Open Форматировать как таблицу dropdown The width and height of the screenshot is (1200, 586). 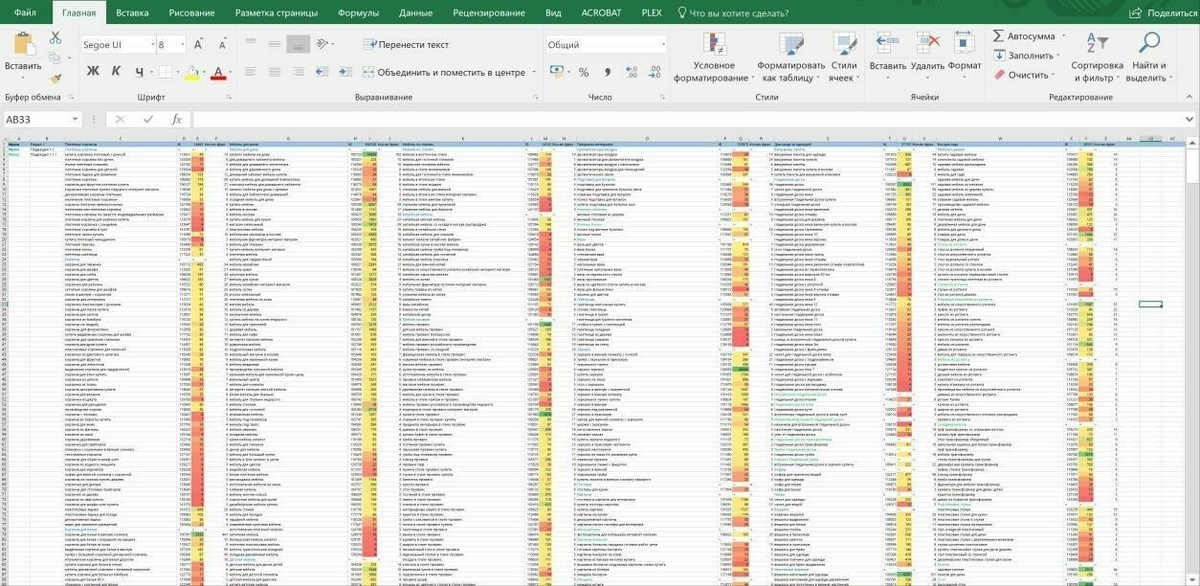click(791, 57)
